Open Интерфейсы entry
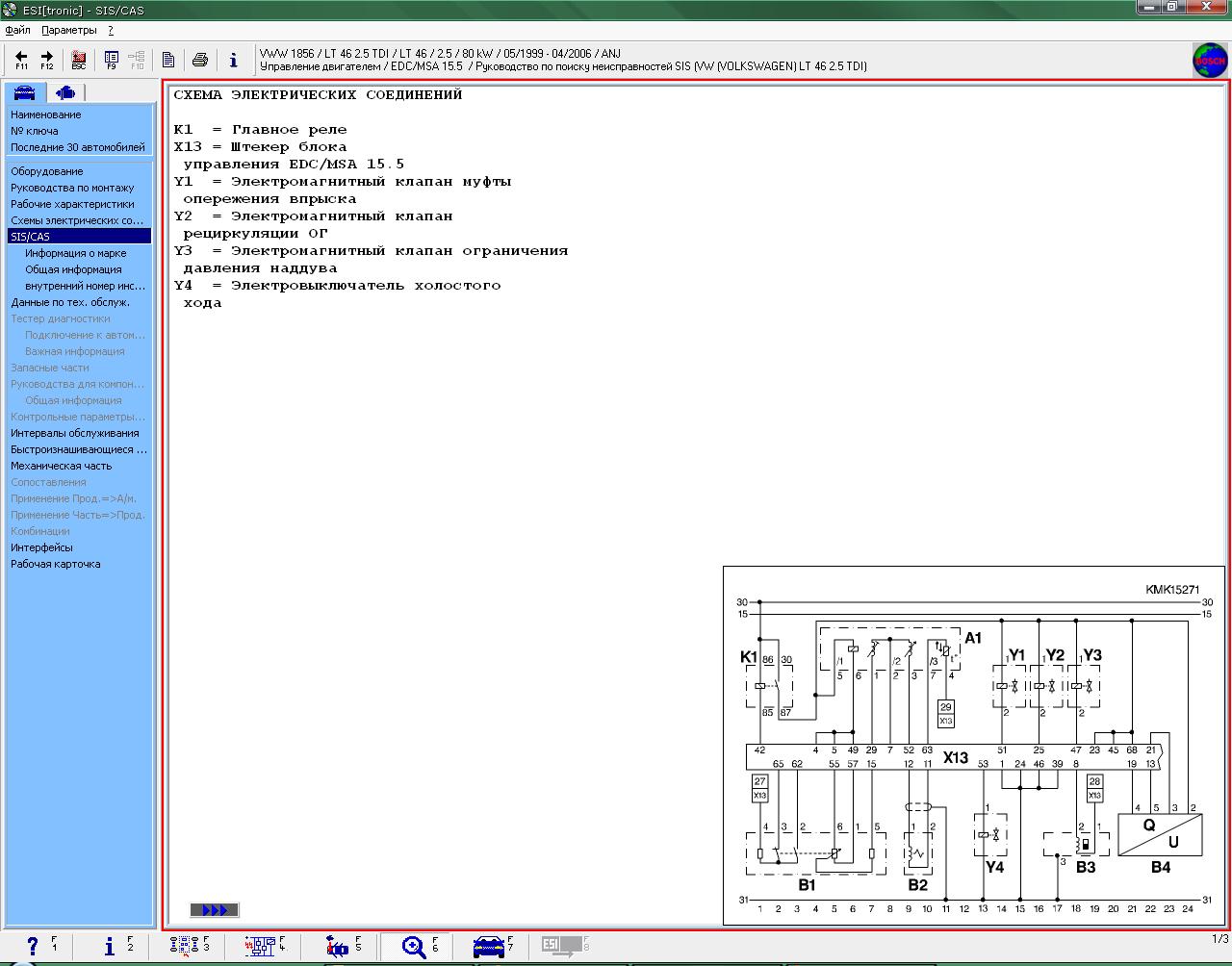The height and width of the screenshot is (966, 1232). (x=41, y=547)
